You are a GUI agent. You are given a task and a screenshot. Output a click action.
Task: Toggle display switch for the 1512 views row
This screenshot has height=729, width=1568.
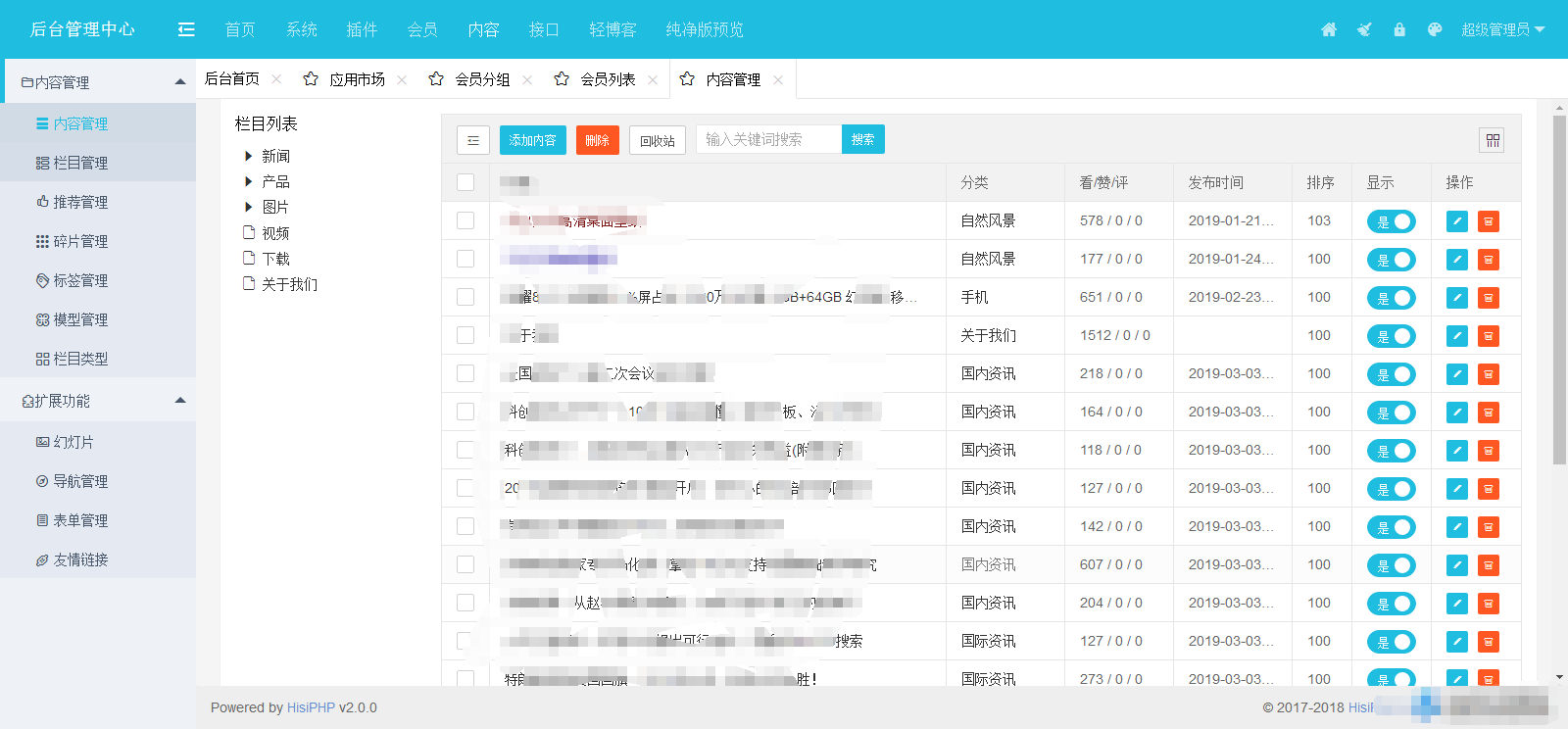pos(1391,336)
